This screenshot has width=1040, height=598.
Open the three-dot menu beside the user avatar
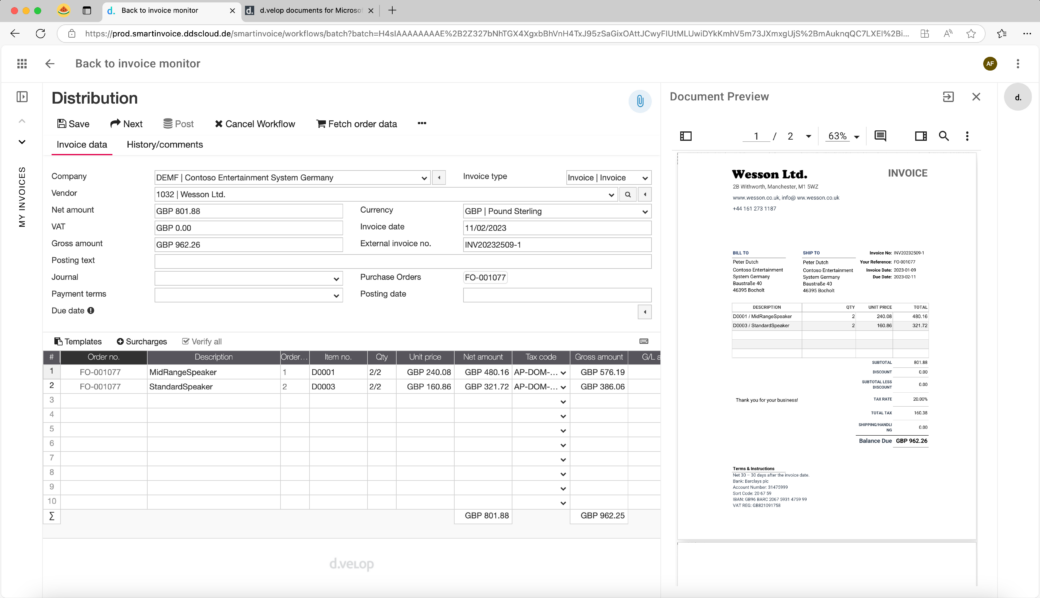point(1017,64)
